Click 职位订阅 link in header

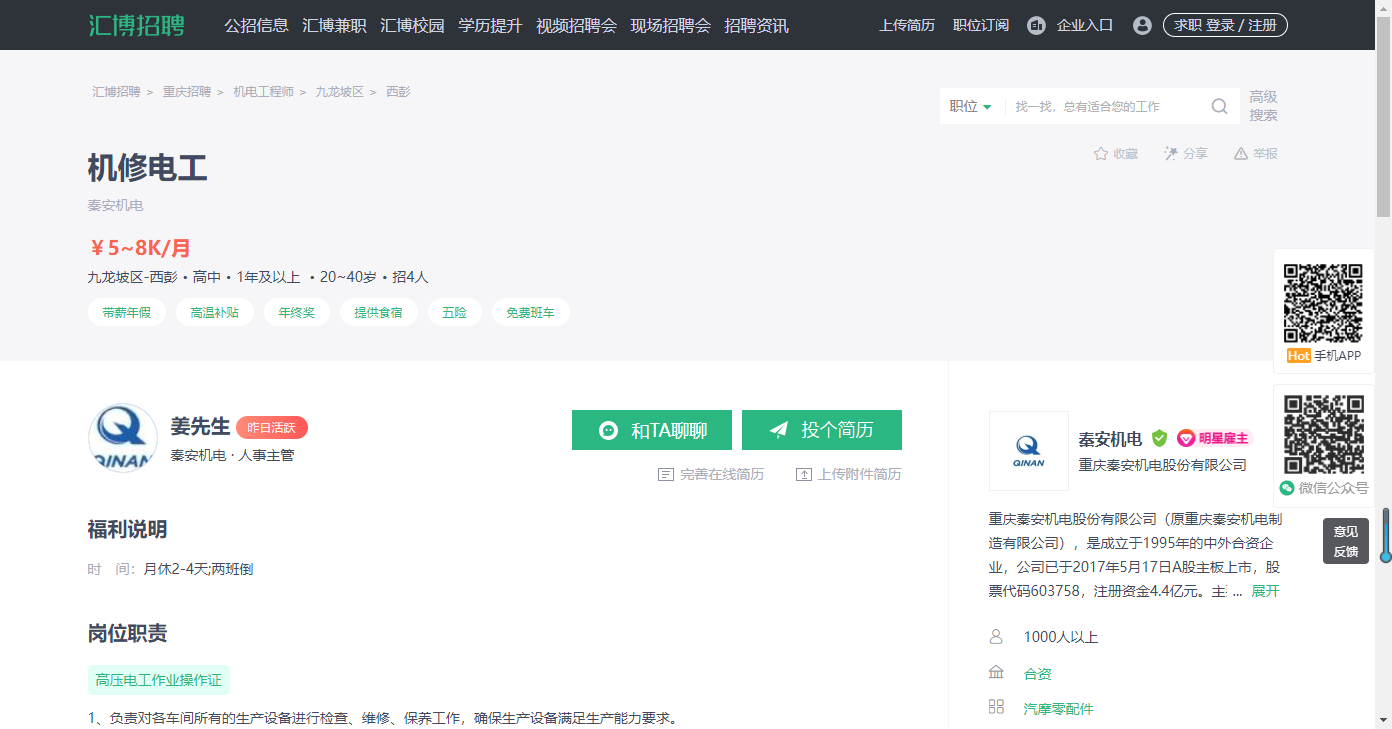[981, 25]
